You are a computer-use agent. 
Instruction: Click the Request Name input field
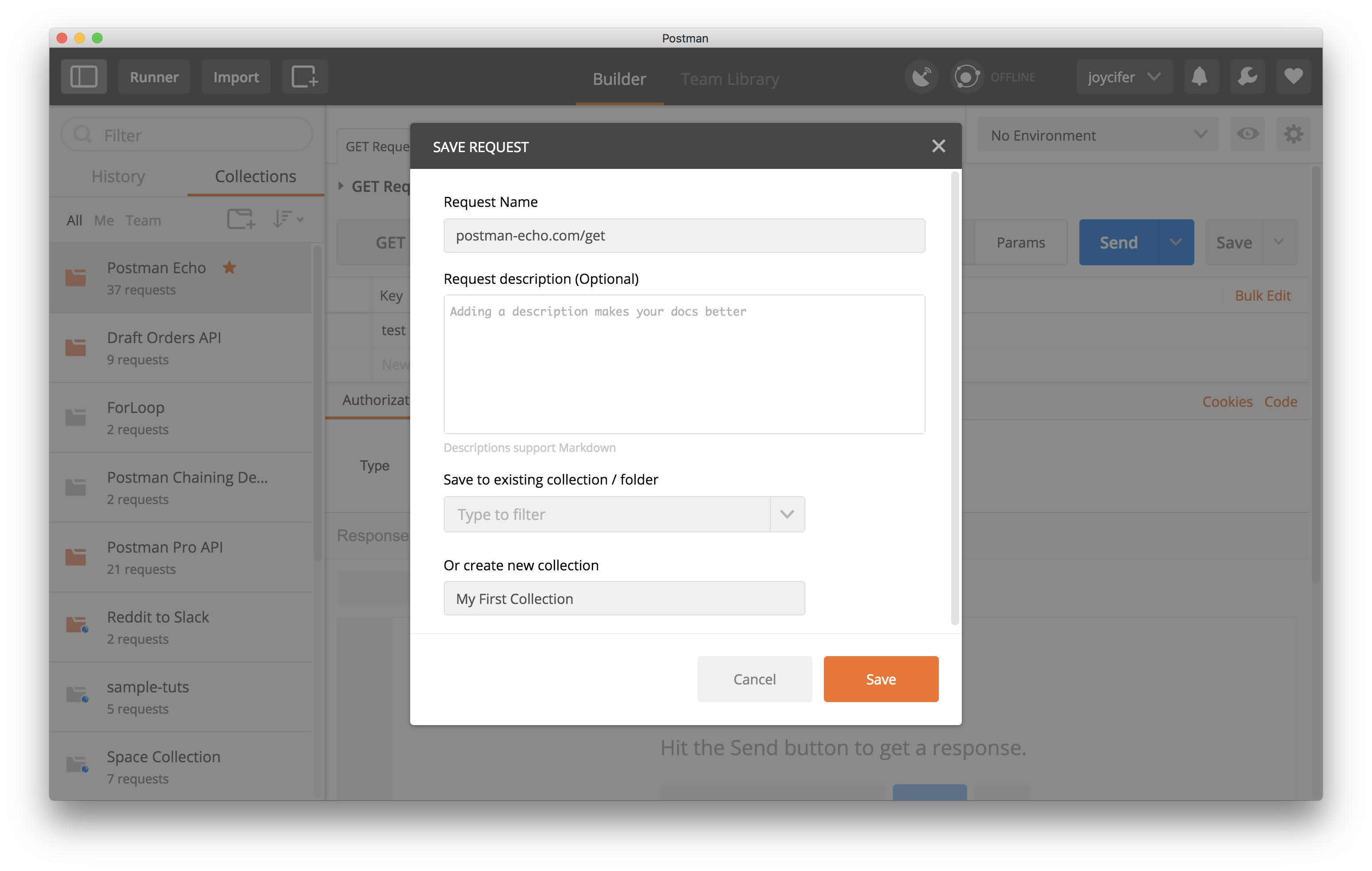coord(684,235)
